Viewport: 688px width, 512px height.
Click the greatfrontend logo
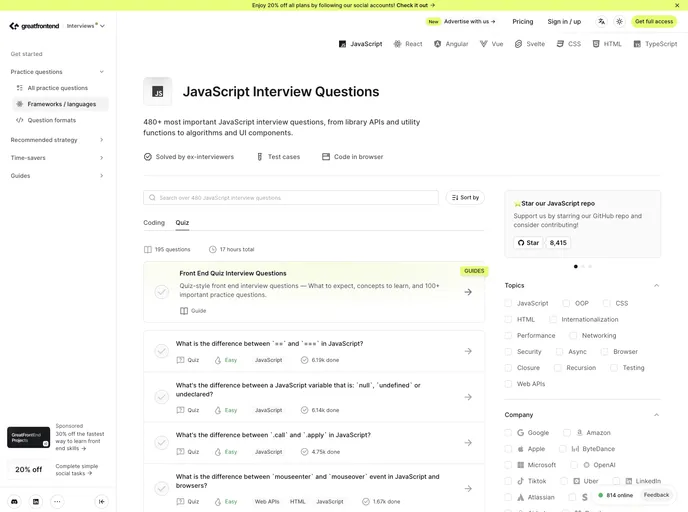[33, 26]
